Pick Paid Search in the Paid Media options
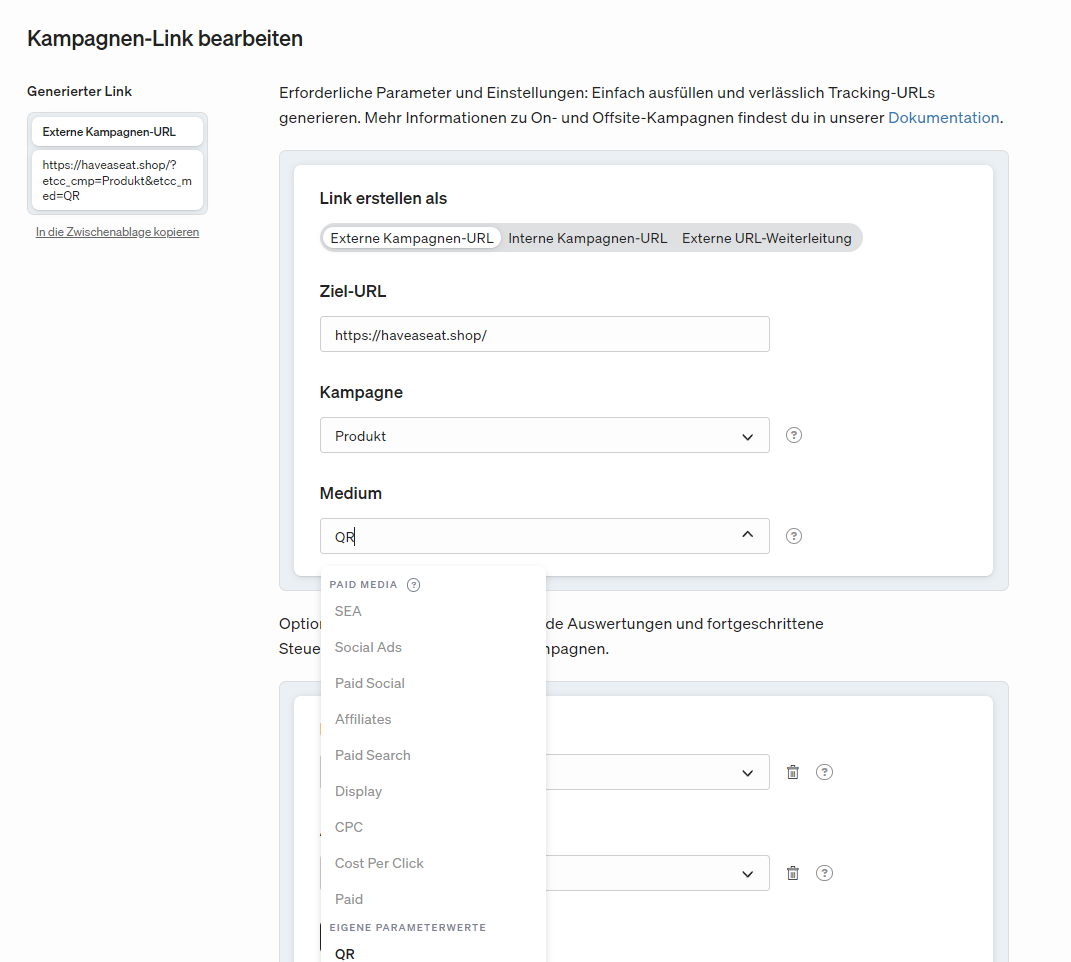1071x962 pixels. 372,755
